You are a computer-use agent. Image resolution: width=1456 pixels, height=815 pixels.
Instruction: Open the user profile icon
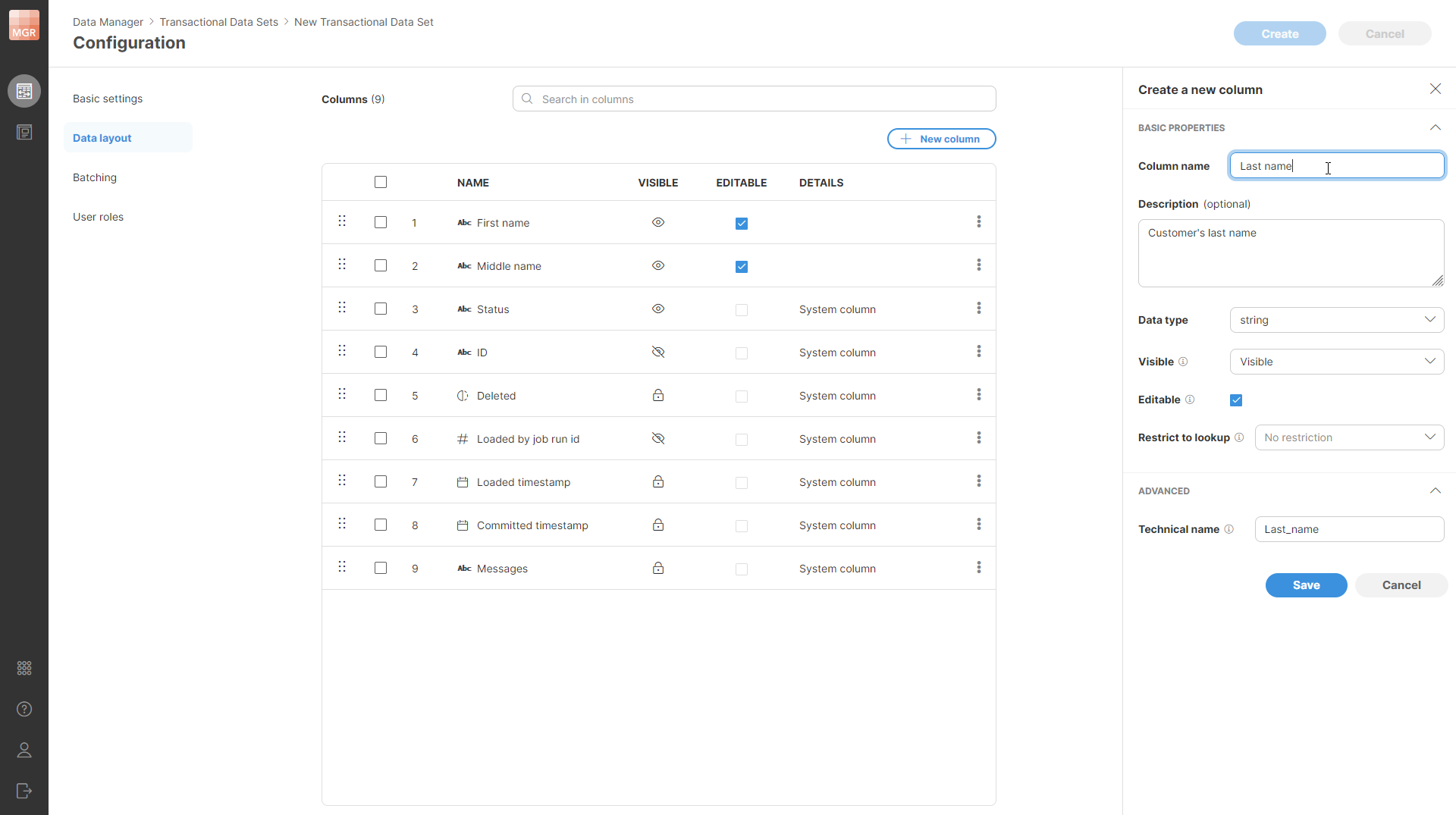(x=24, y=751)
